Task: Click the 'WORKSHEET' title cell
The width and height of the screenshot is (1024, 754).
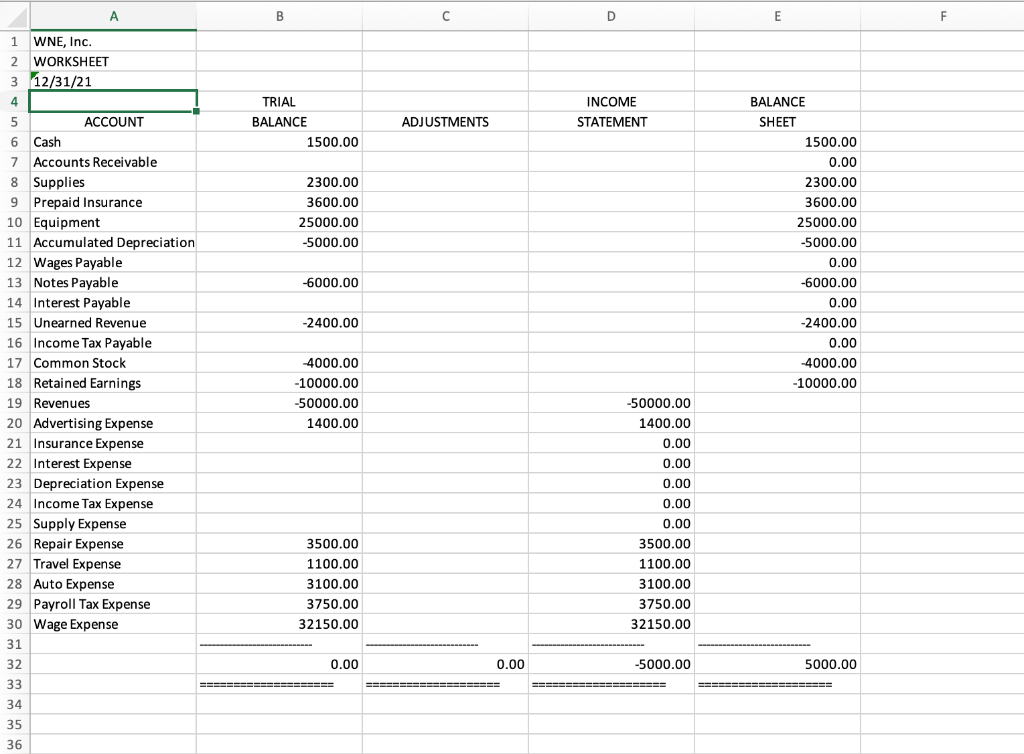Action: (x=113, y=61)
